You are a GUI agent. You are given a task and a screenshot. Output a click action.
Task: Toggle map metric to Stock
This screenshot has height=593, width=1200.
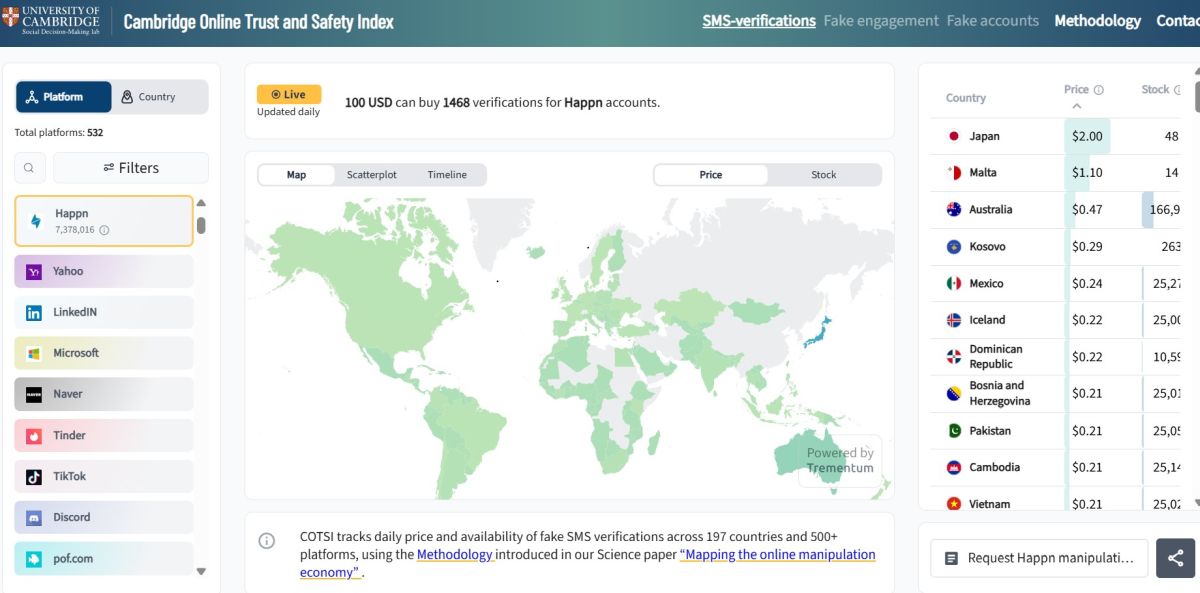823,175
